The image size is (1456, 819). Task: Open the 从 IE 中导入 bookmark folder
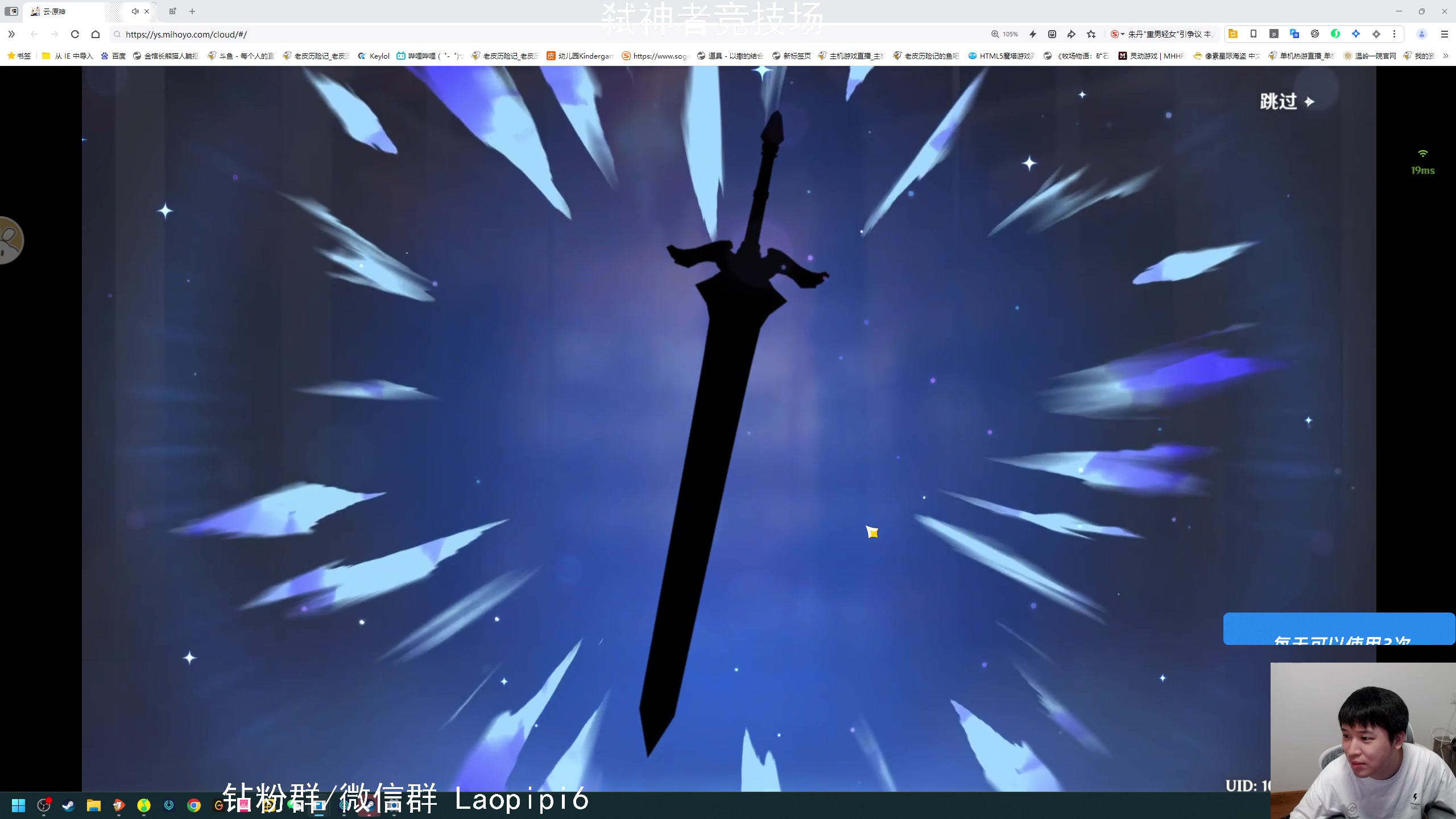point(67,56)
